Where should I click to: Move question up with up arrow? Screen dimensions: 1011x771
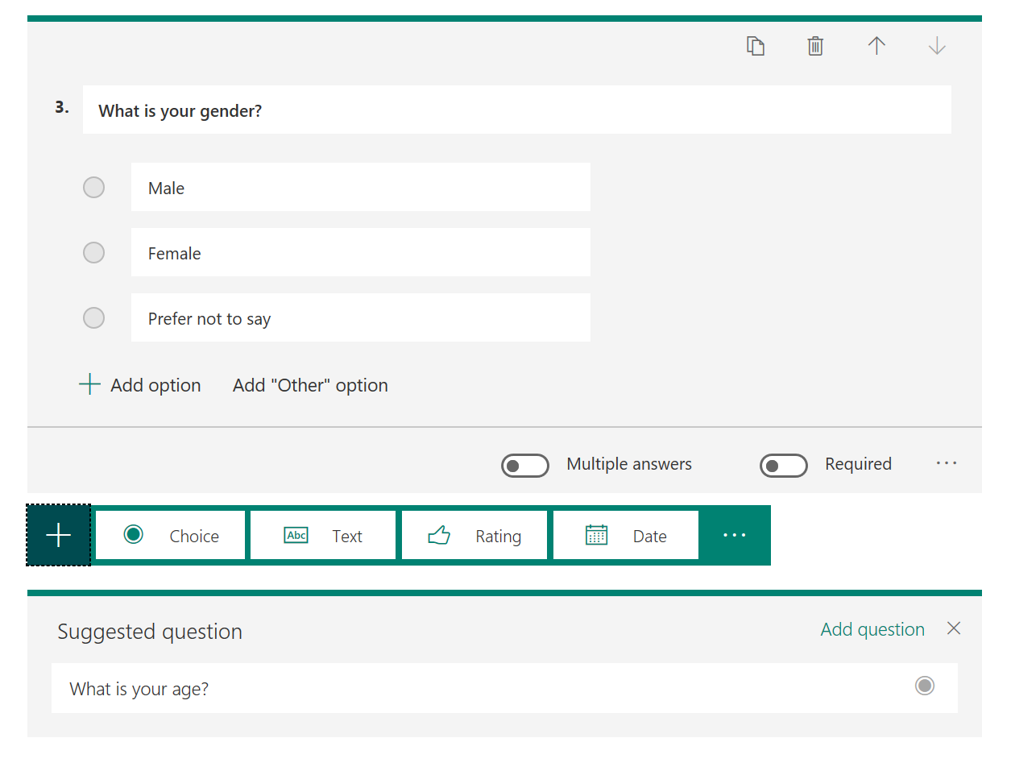(876, 45)
